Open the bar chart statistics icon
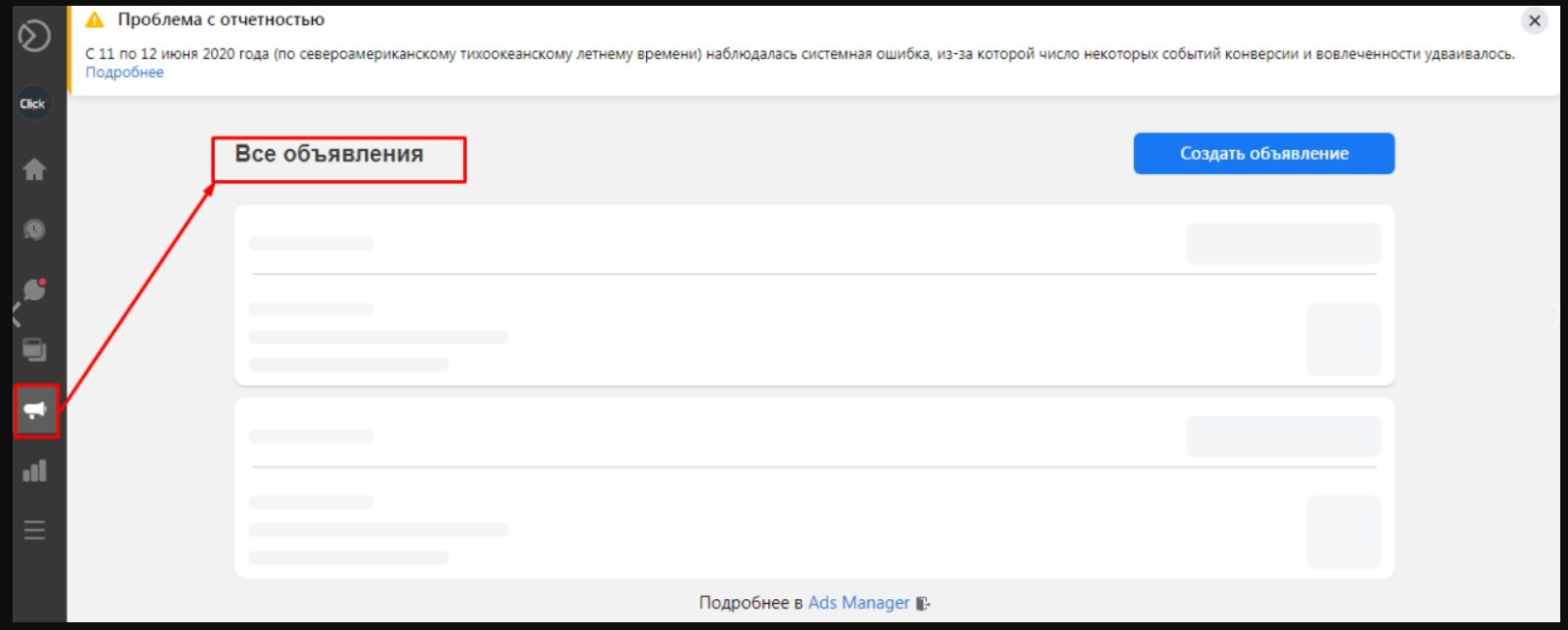This screenshot has width=1568, height=630. (x=35, y=471)
